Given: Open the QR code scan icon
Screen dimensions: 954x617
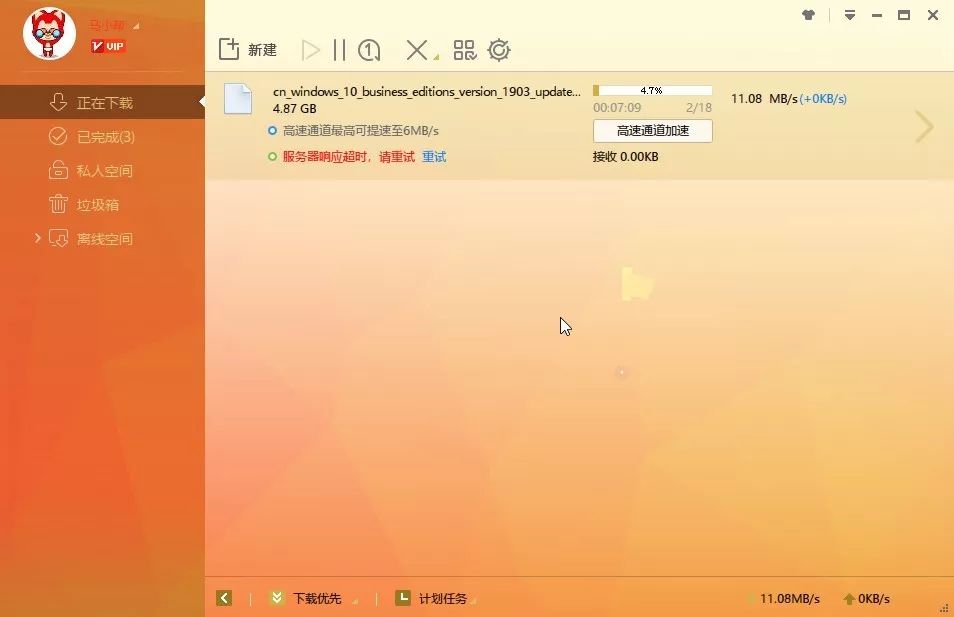Looking at the screenshot, I should [x=464, y=49].
